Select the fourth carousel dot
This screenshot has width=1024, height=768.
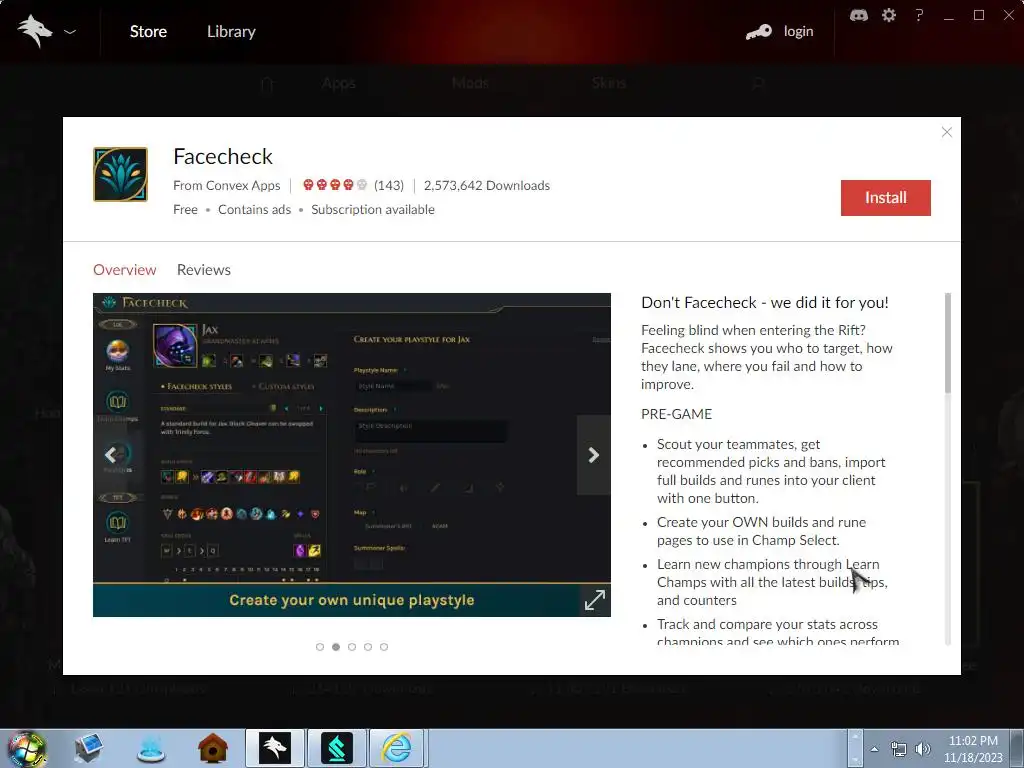[368, 647]
